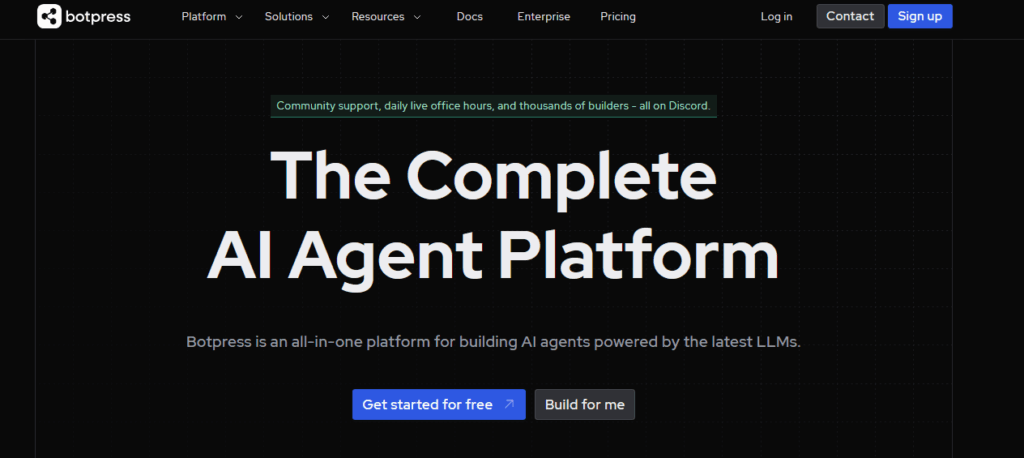View the Pricing page

(617, 17)
